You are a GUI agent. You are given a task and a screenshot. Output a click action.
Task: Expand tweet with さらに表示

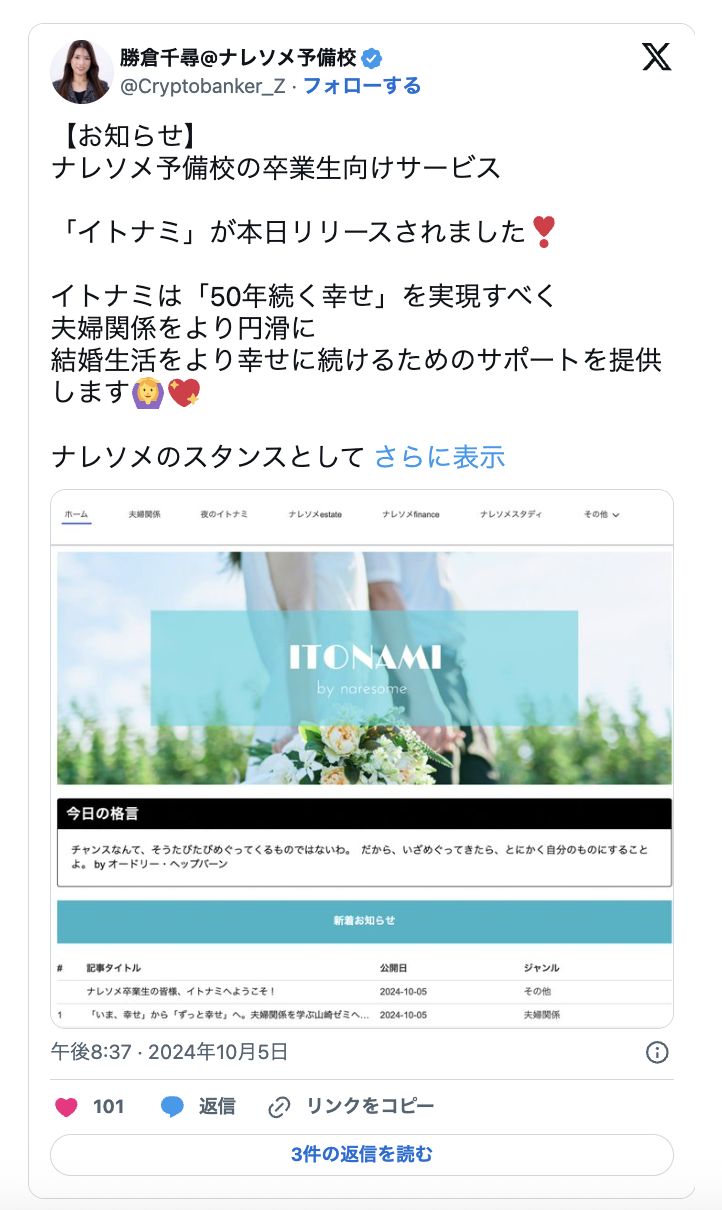pos(440,457)
